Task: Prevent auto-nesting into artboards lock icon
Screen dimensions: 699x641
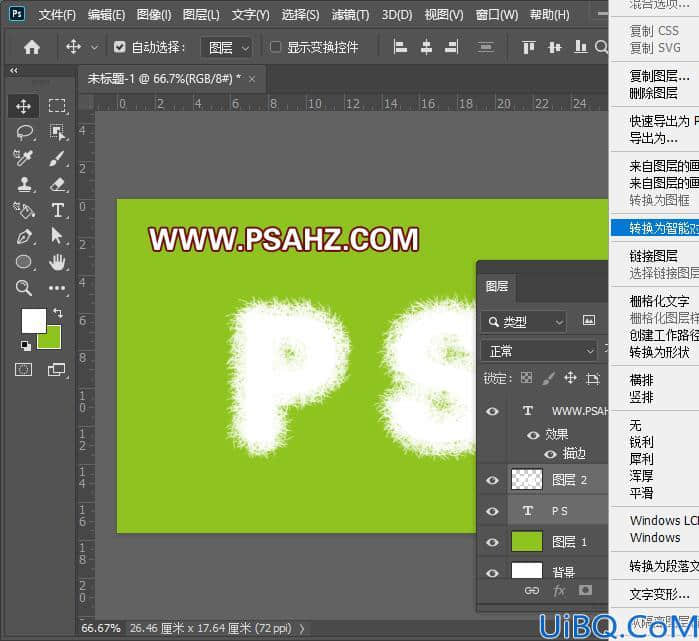Action: click(592, 379)
